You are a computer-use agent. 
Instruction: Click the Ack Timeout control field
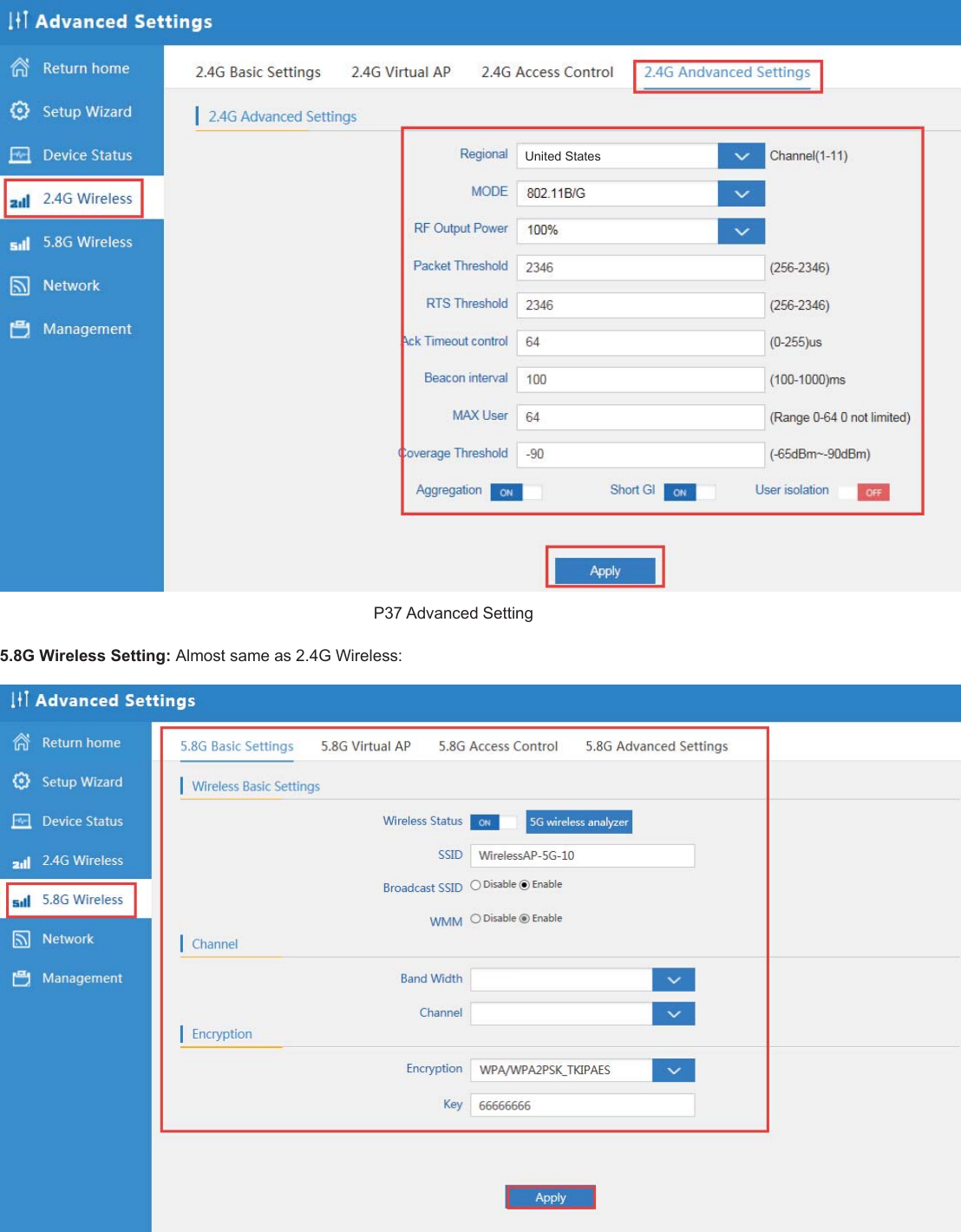tap(640, 343)
